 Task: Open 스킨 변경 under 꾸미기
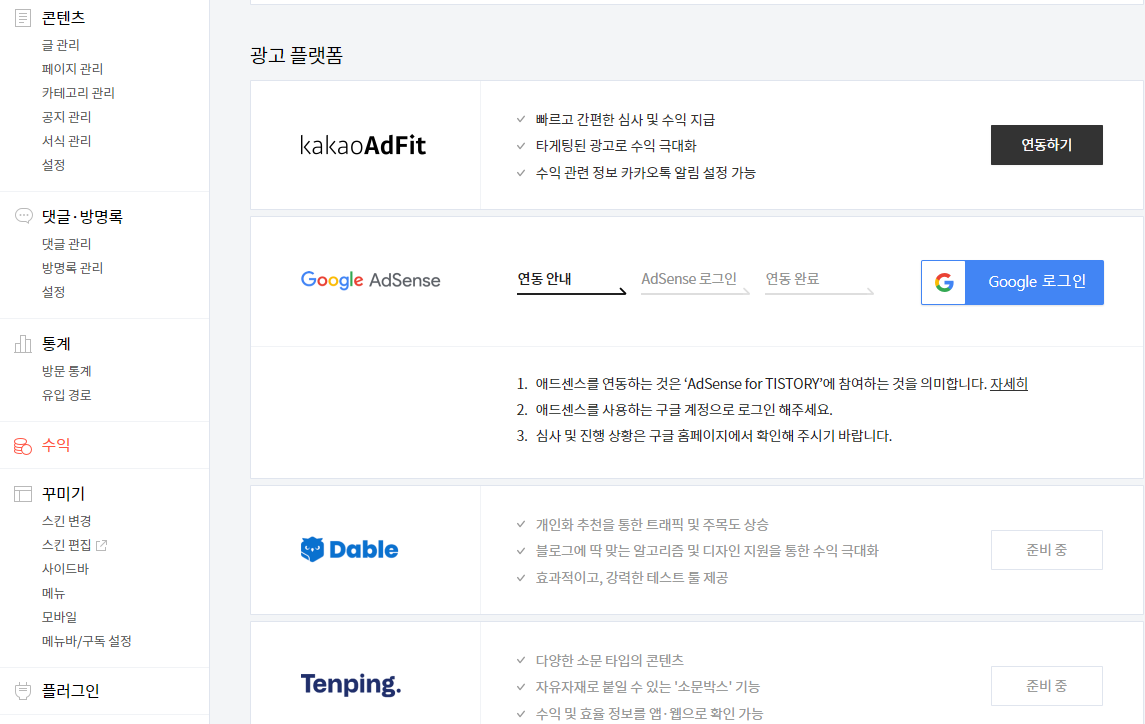66,521
